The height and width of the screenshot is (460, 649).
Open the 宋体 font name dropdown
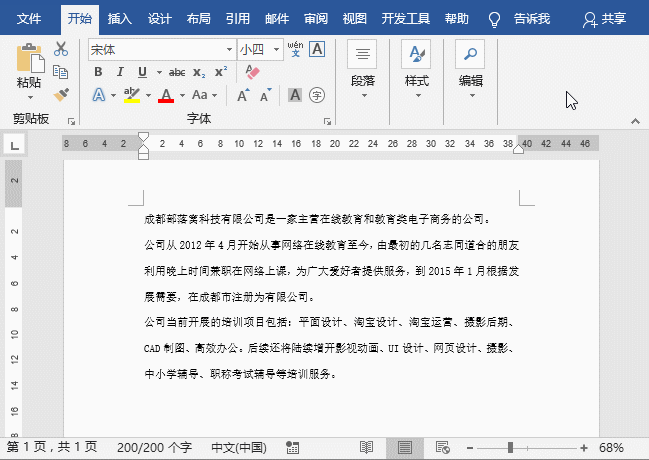coord(228,49)
